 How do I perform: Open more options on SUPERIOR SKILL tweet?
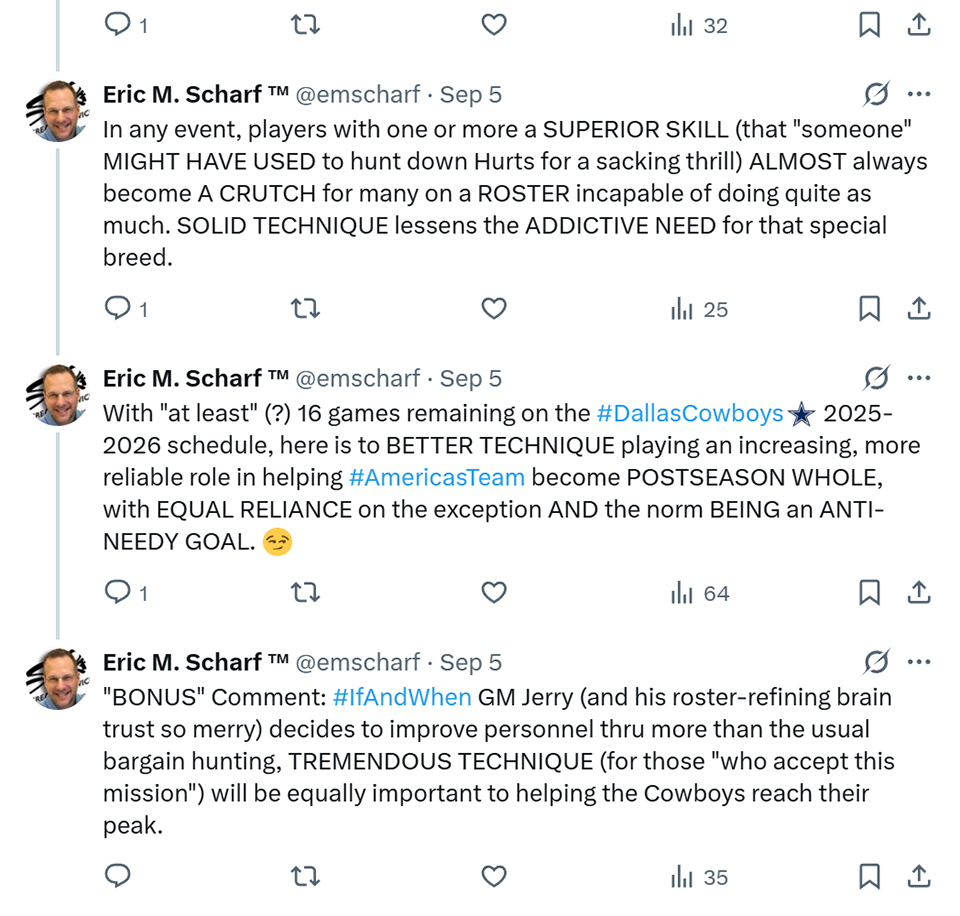[x=918, y=95]
